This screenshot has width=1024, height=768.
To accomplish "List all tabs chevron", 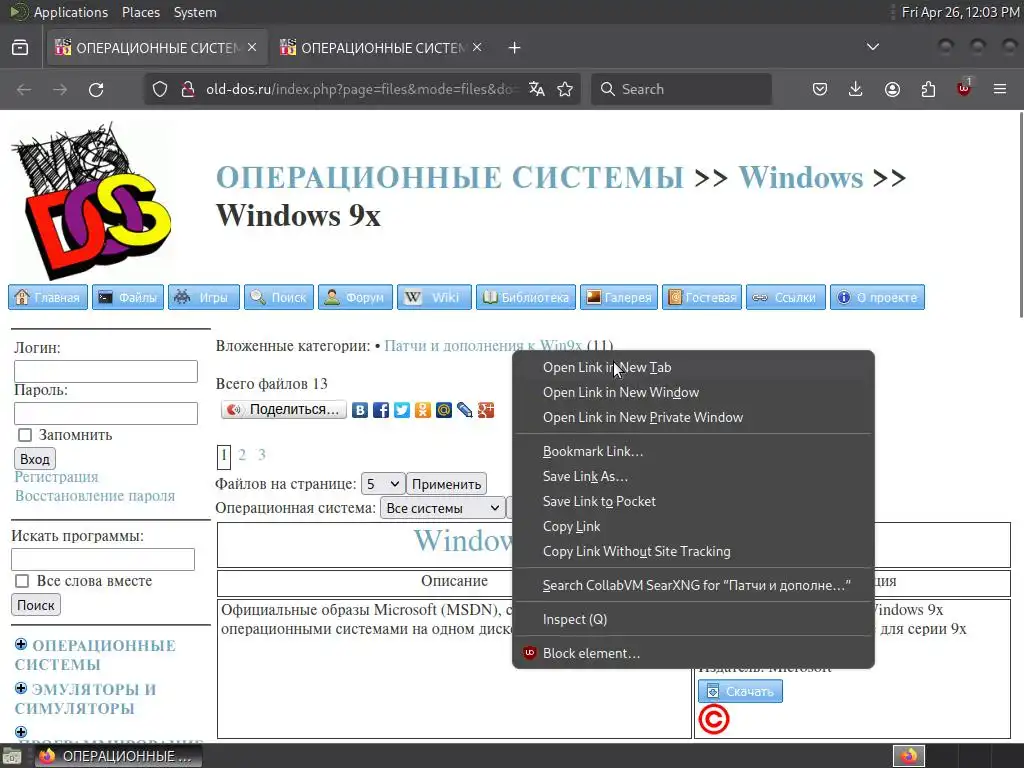I will [x=872, y=47].
